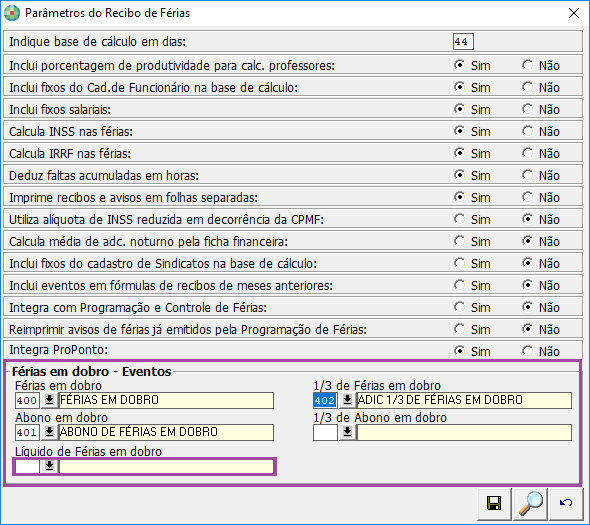
Task: Select Sim for Calcula média de adc. noturno
Action: click(x=459, y=241)
